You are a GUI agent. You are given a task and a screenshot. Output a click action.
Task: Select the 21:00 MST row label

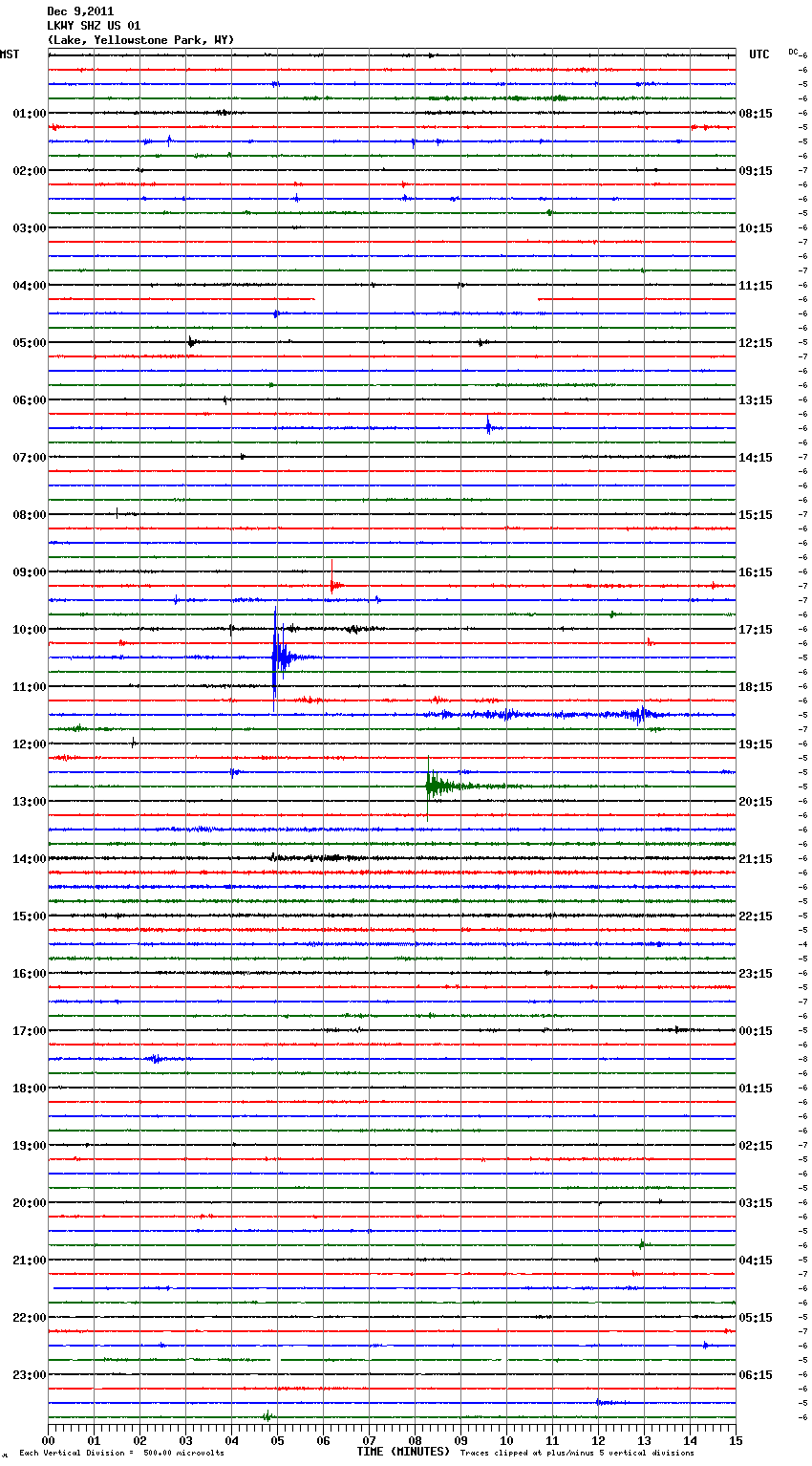point(30,1261)
